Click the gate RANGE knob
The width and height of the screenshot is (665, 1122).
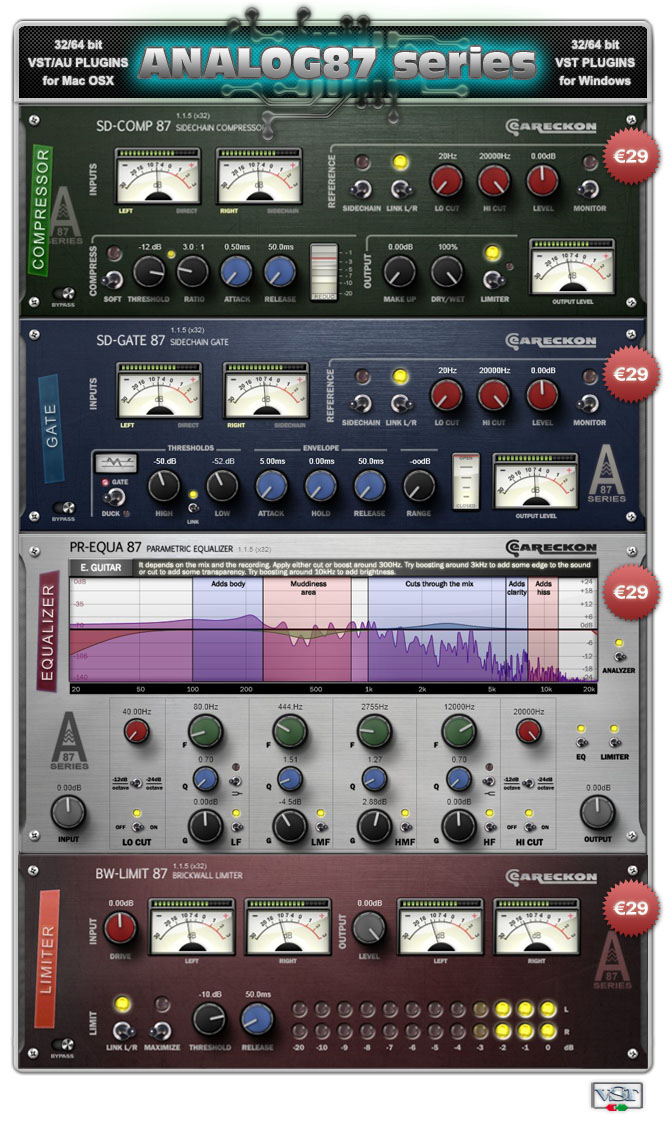(x=419, y=487)
